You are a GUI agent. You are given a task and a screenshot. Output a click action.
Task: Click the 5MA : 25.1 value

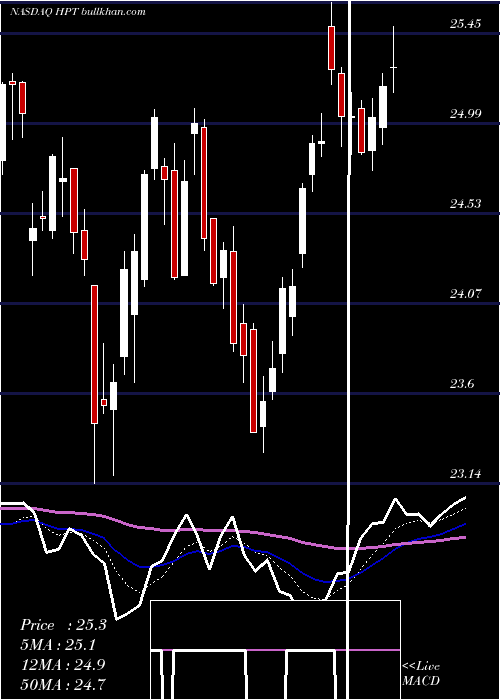pos(58,645)
